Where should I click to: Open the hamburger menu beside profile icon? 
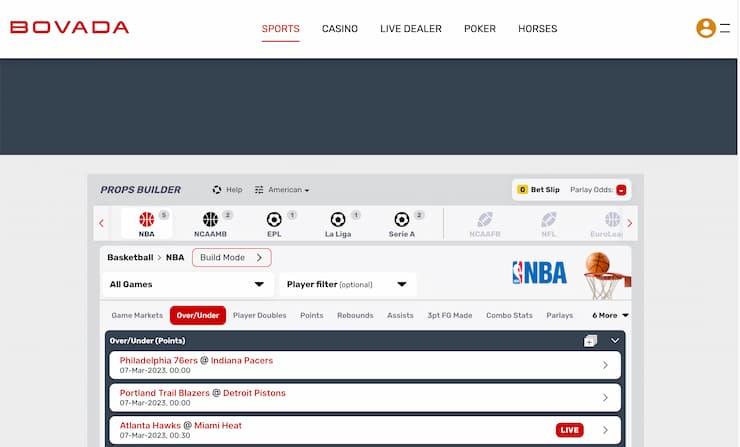pyautogui.click(x=725, y=28)
